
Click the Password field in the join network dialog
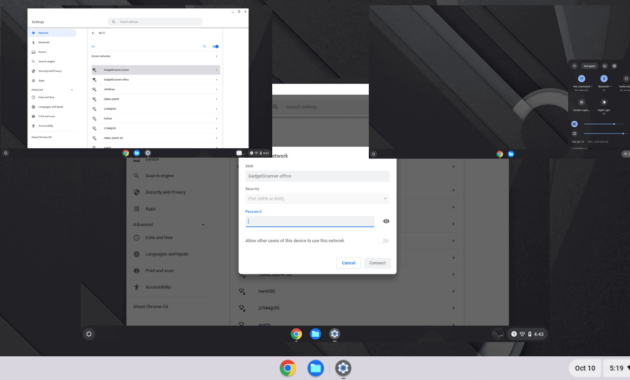pyautogui.click(x=310, y=221)
